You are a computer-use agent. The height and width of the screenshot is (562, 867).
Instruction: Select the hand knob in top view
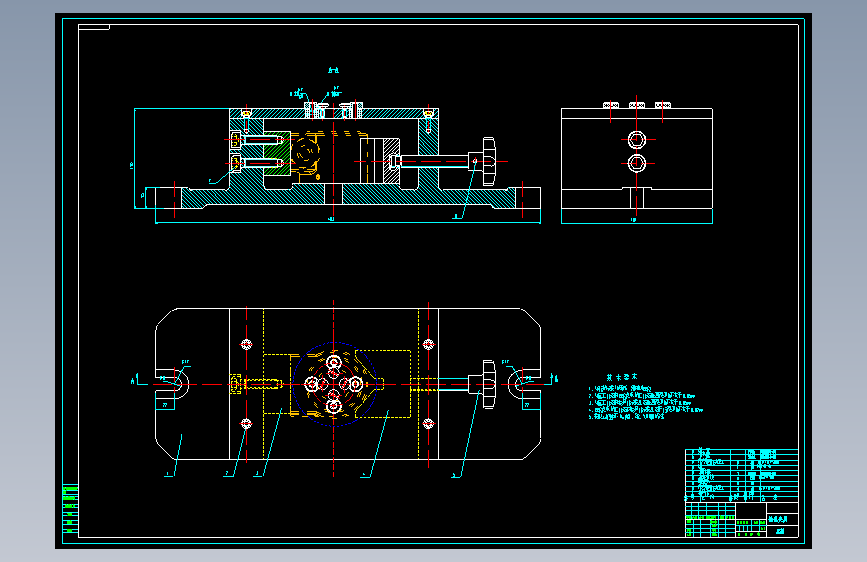[x=489, y=384]
